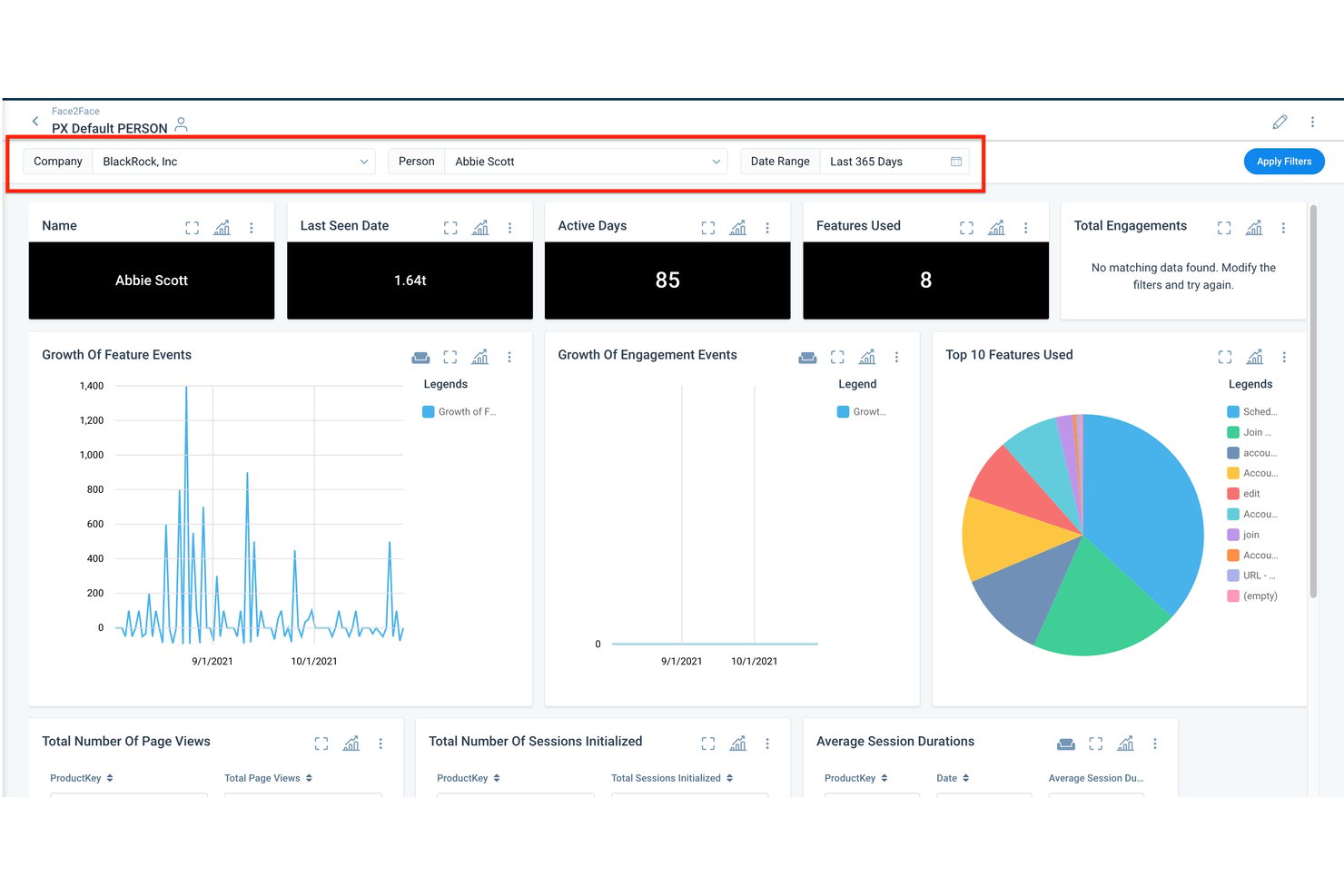Click the Last Seen Date value 1.64t
This screenshot has height=896, width=1344.
pyautogui.click(x=410, y=281)
